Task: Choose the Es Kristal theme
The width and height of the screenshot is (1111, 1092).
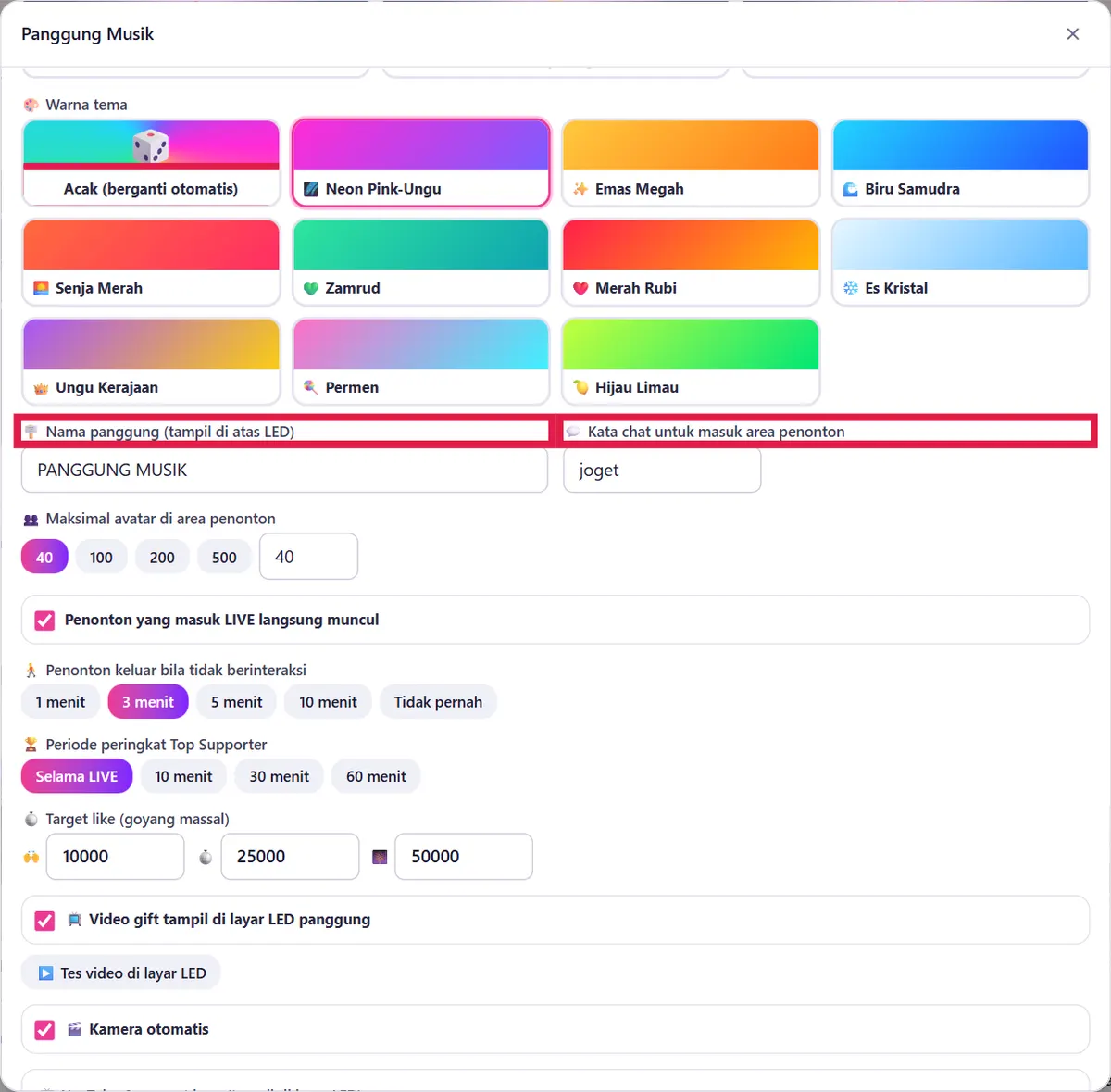Action: [x=961, y=262]
